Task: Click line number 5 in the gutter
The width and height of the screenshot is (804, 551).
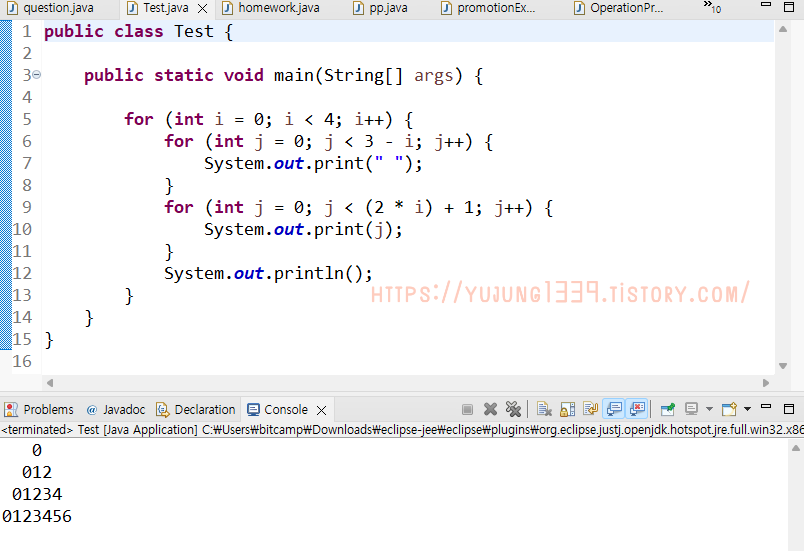Action: pos(27,119)
